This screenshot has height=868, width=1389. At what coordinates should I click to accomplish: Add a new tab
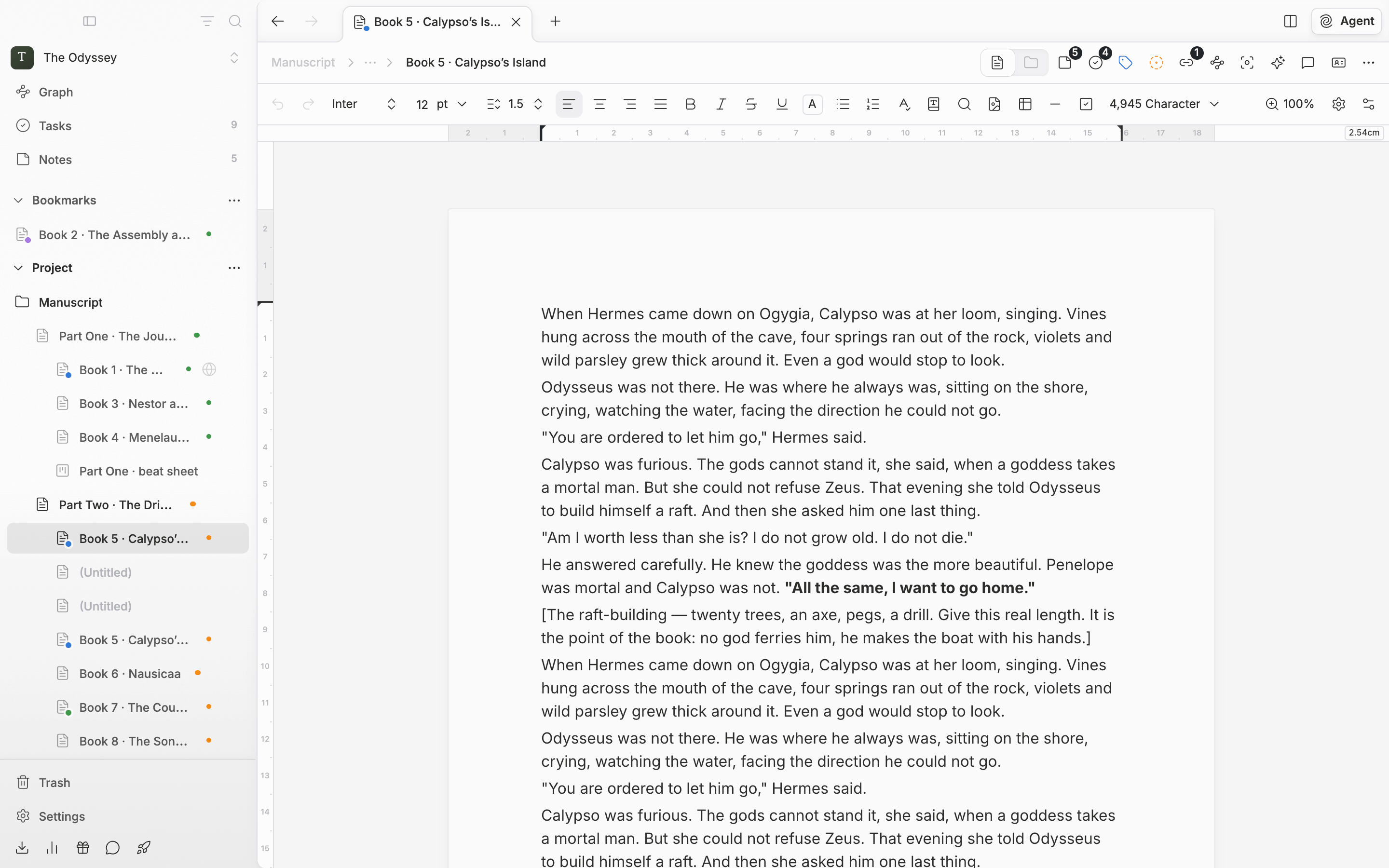point(555,21)
